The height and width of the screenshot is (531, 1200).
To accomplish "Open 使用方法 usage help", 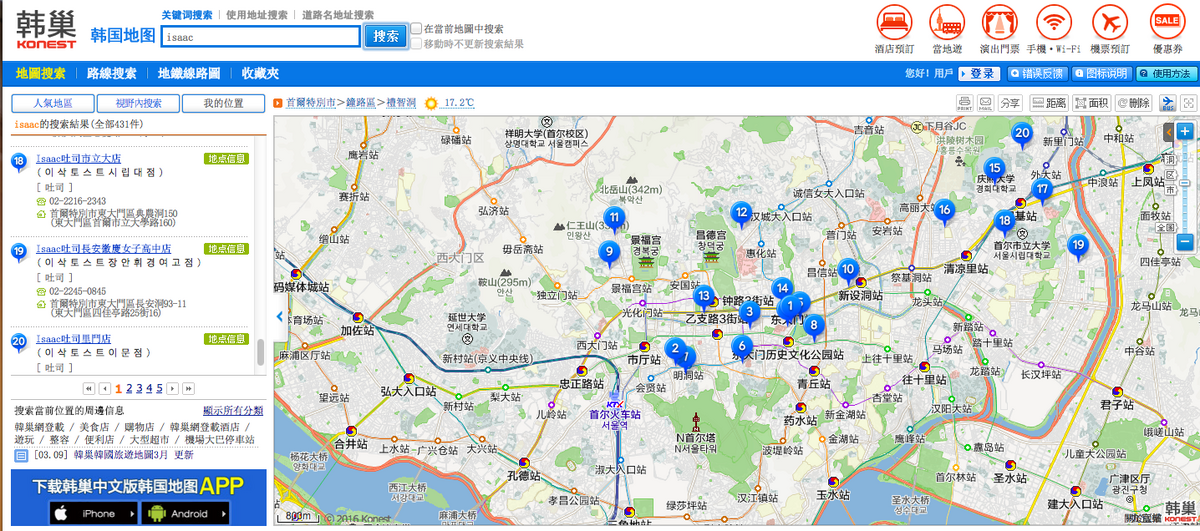I will [1165, 74].
